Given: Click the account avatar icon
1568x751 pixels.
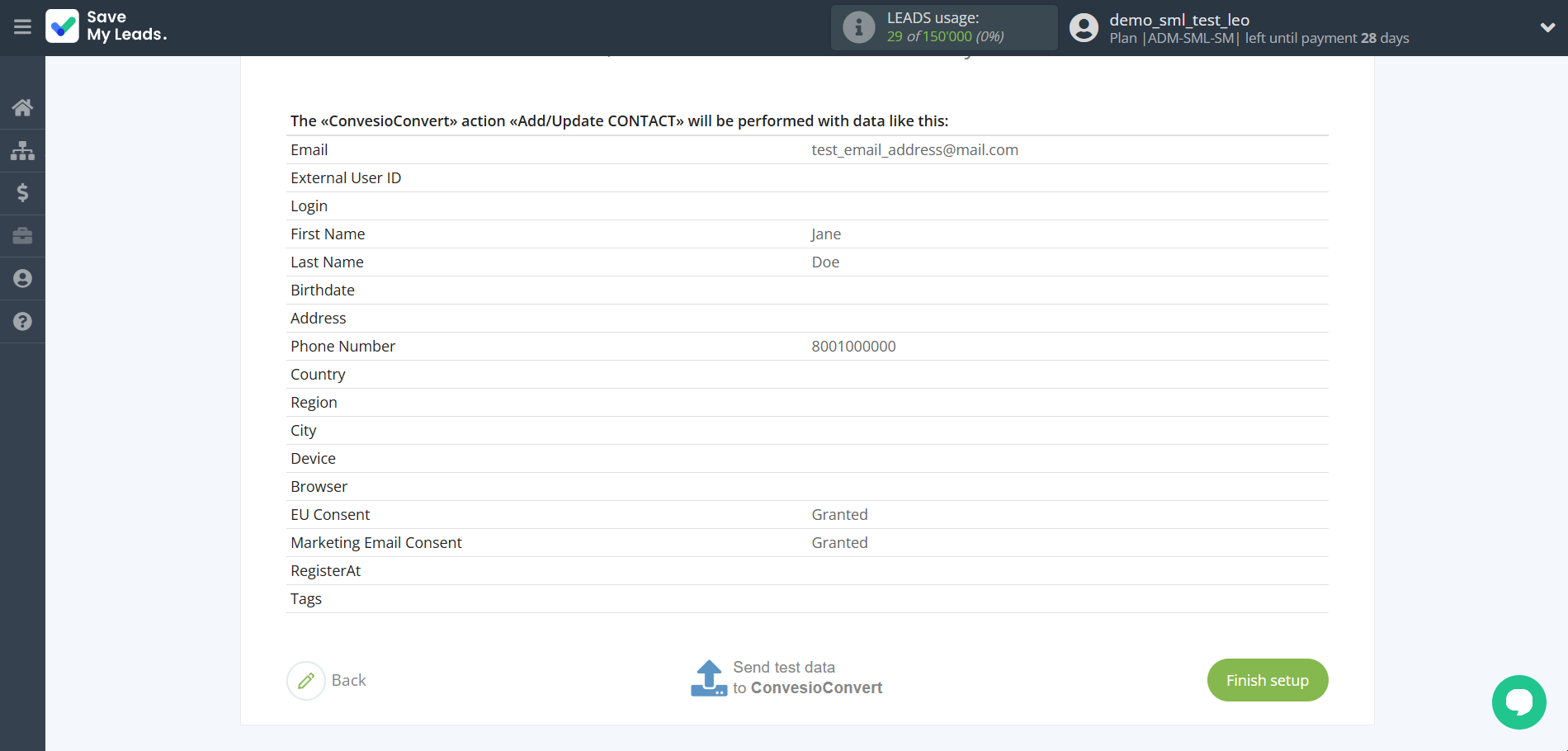Looking at the screenshot, I should point(1084,27).
